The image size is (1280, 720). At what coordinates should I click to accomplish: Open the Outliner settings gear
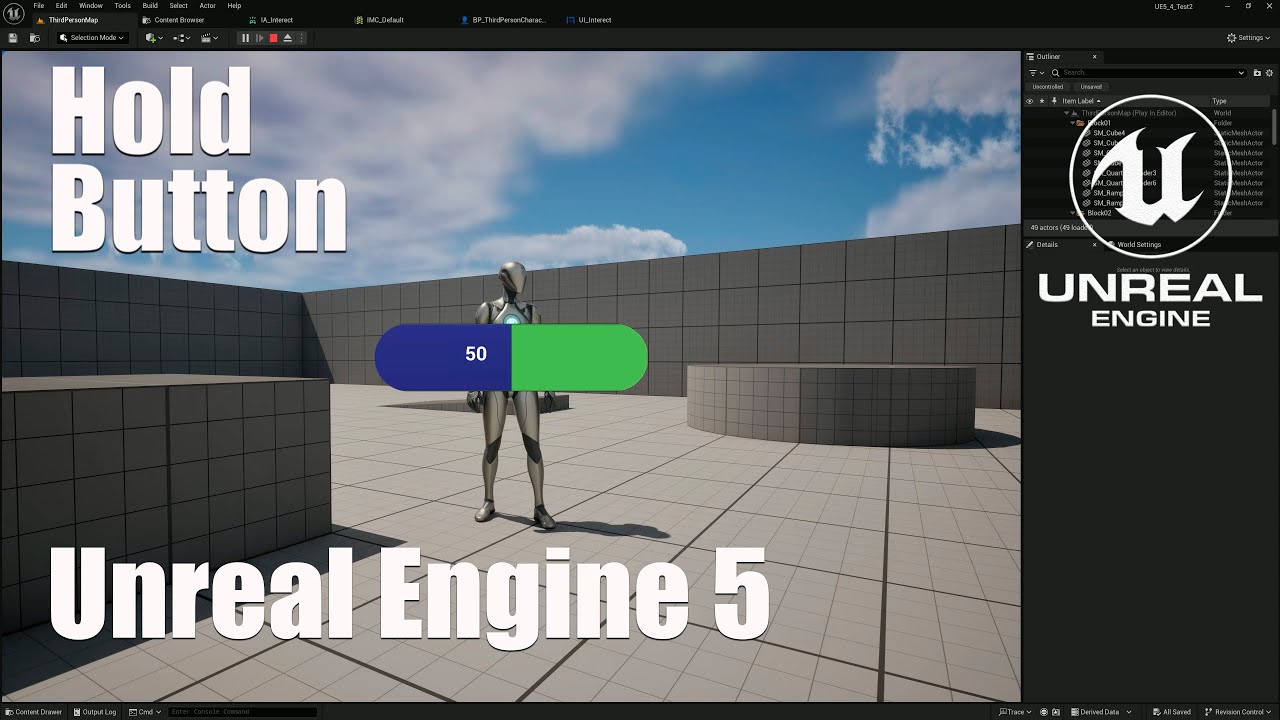pos(1270,73)
